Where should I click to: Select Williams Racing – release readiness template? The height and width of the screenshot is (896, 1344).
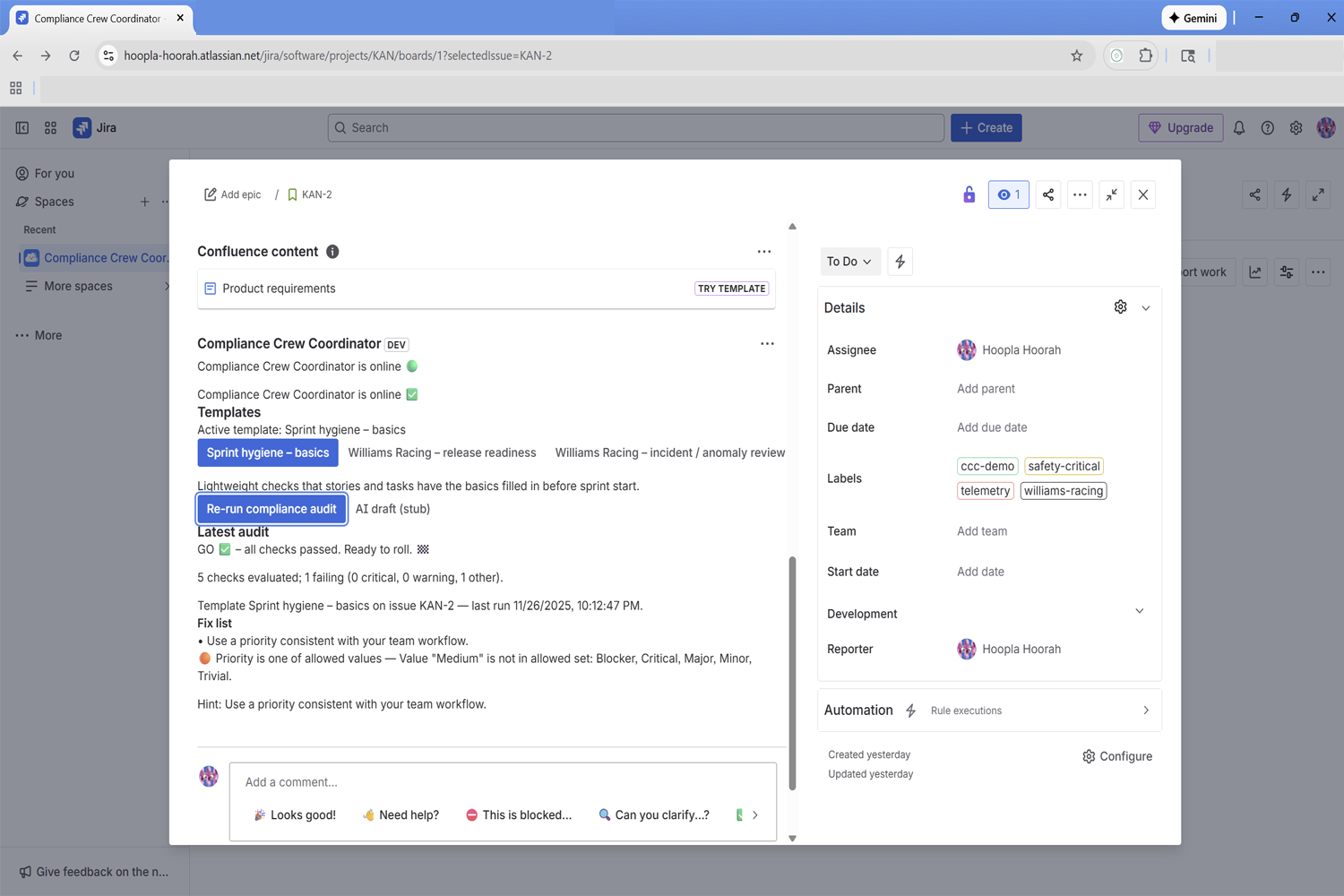(x=442, y=452)
